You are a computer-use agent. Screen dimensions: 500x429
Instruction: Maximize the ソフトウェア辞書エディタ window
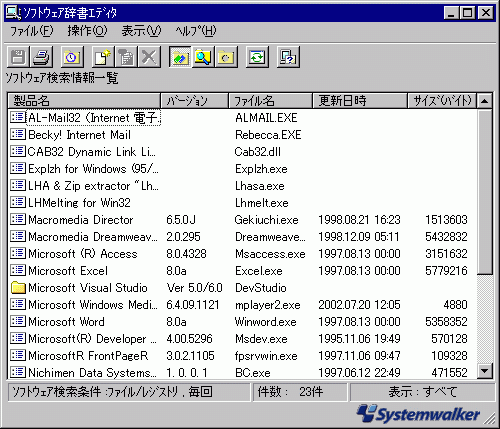click(x=468, y=13)
